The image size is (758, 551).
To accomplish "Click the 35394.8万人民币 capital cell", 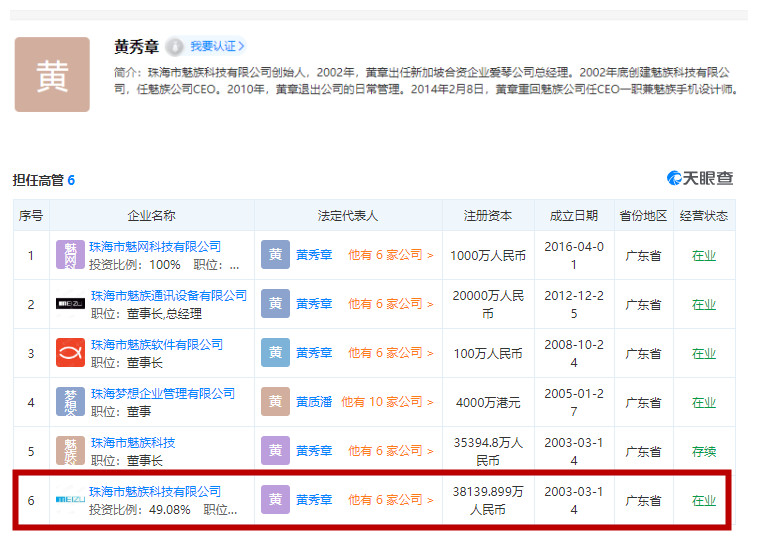I will (x=488, y=451).
